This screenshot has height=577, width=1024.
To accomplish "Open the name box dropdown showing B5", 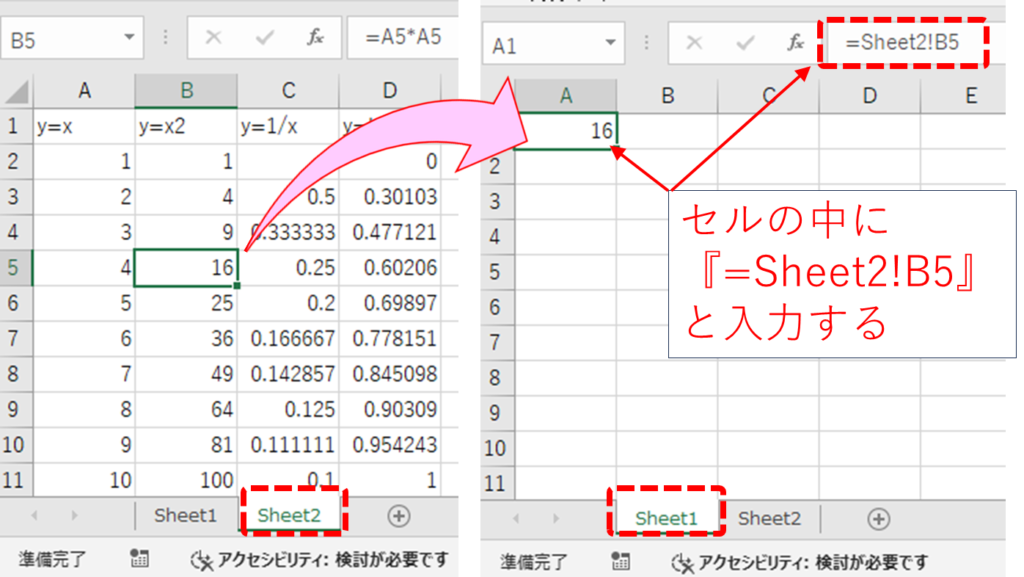I will [x=129, y=38].
